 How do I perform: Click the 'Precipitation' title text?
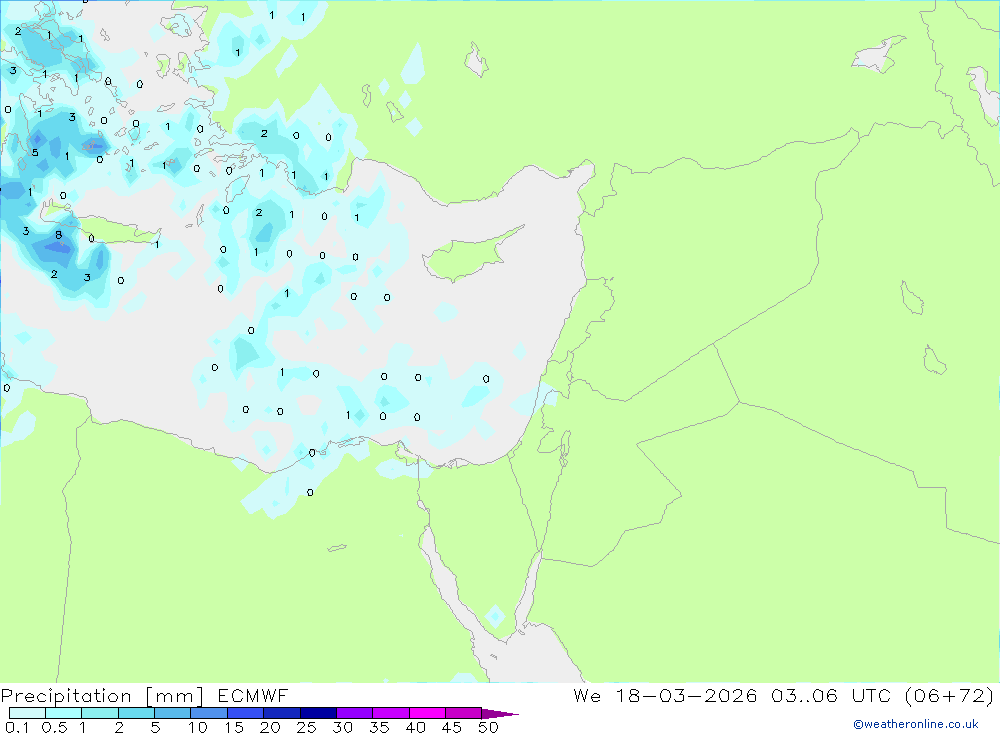pos(66,696)
